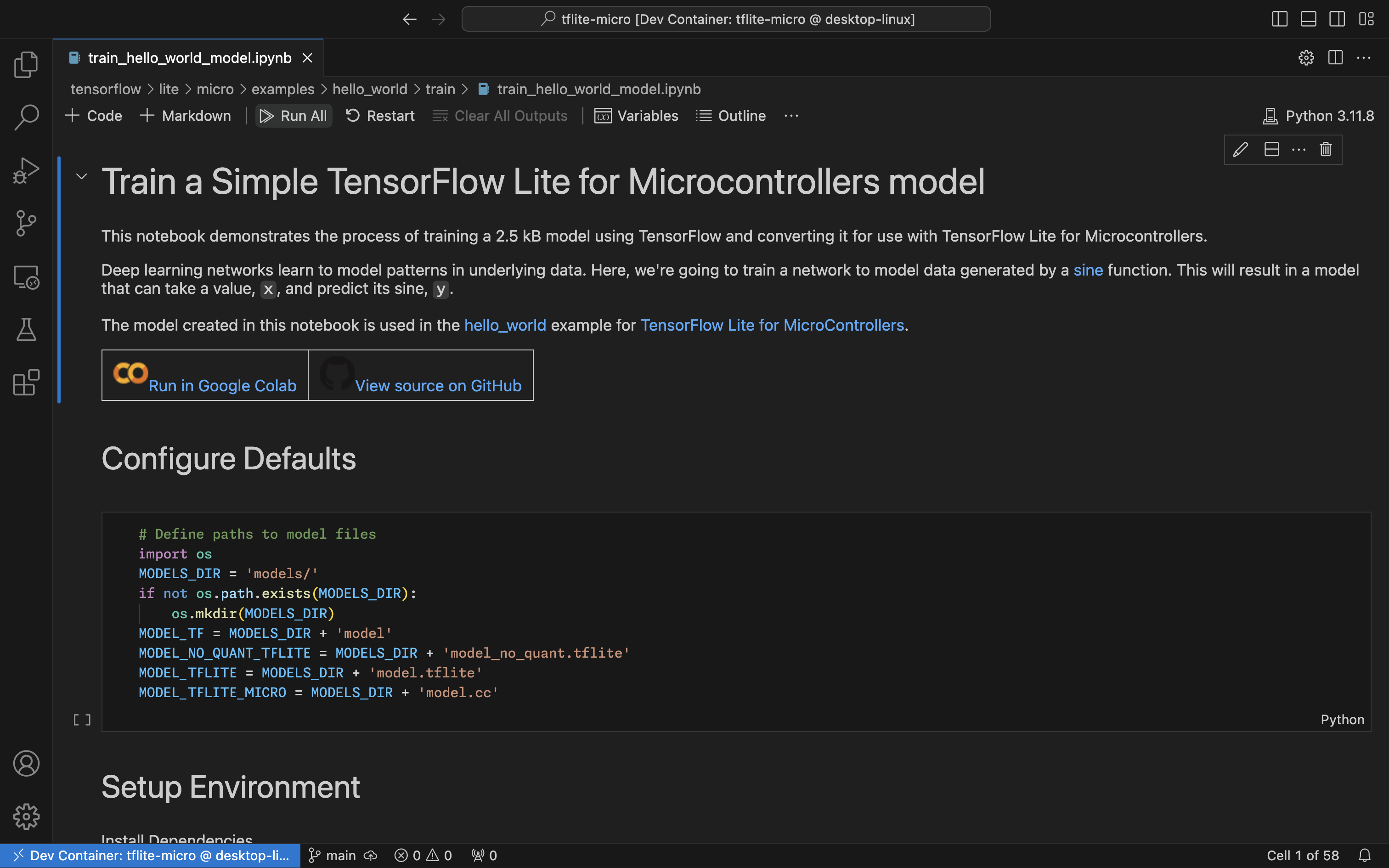1389x868 pixels.
Task: Open notifications bell in status bar
Action: click(x=1365, y=855)
